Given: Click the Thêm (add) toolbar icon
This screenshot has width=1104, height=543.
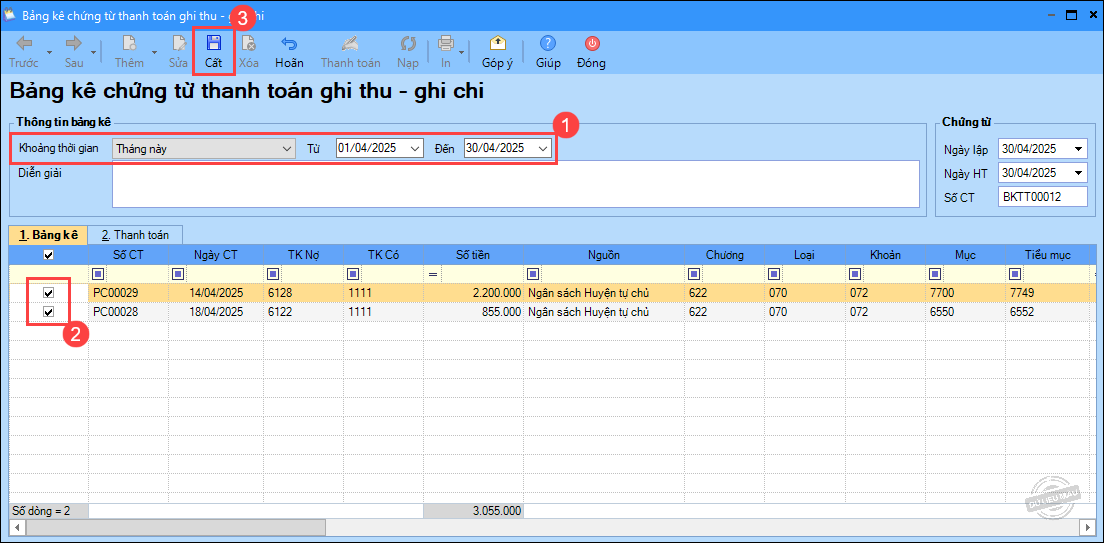Looking at the screenshot, I should click(x=130, y=44).
